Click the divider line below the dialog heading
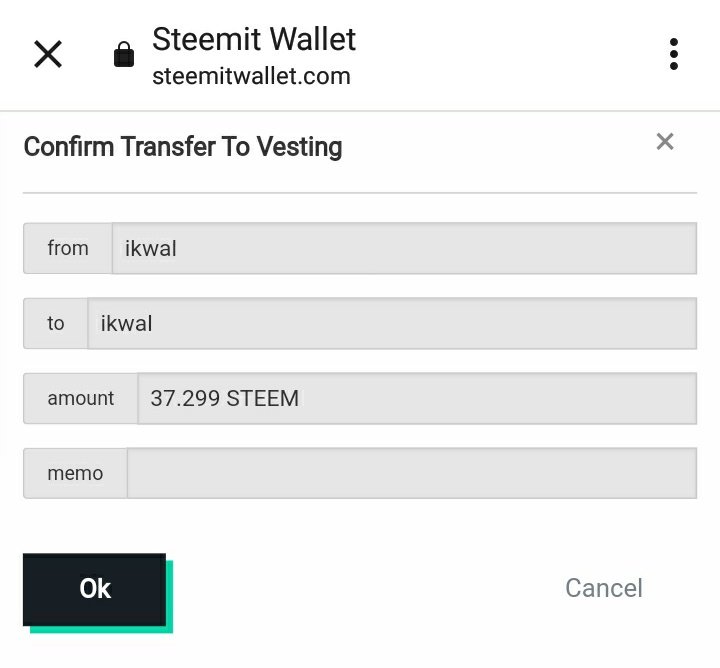The image size is (720, 668). 360,192
